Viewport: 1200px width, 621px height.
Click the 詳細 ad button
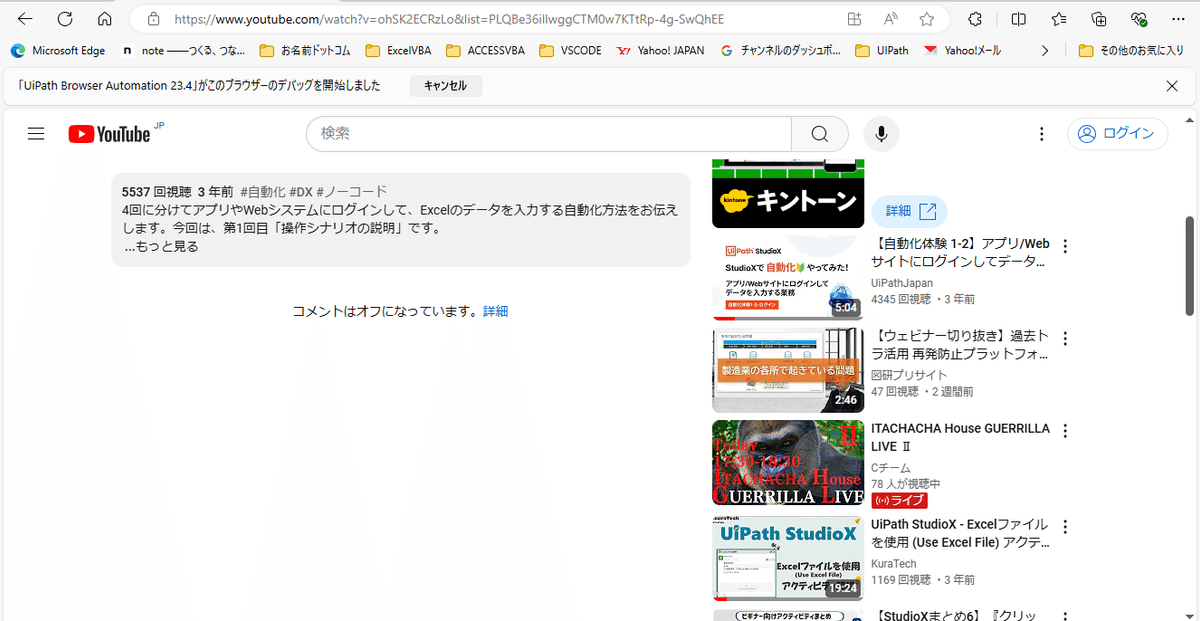point(909,211)
